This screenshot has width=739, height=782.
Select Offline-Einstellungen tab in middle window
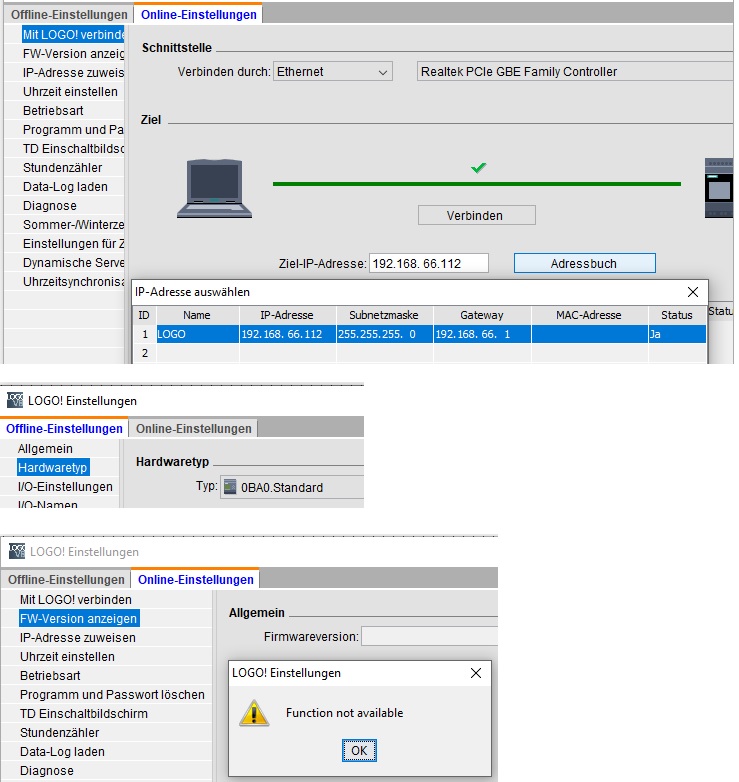(64, 428)
